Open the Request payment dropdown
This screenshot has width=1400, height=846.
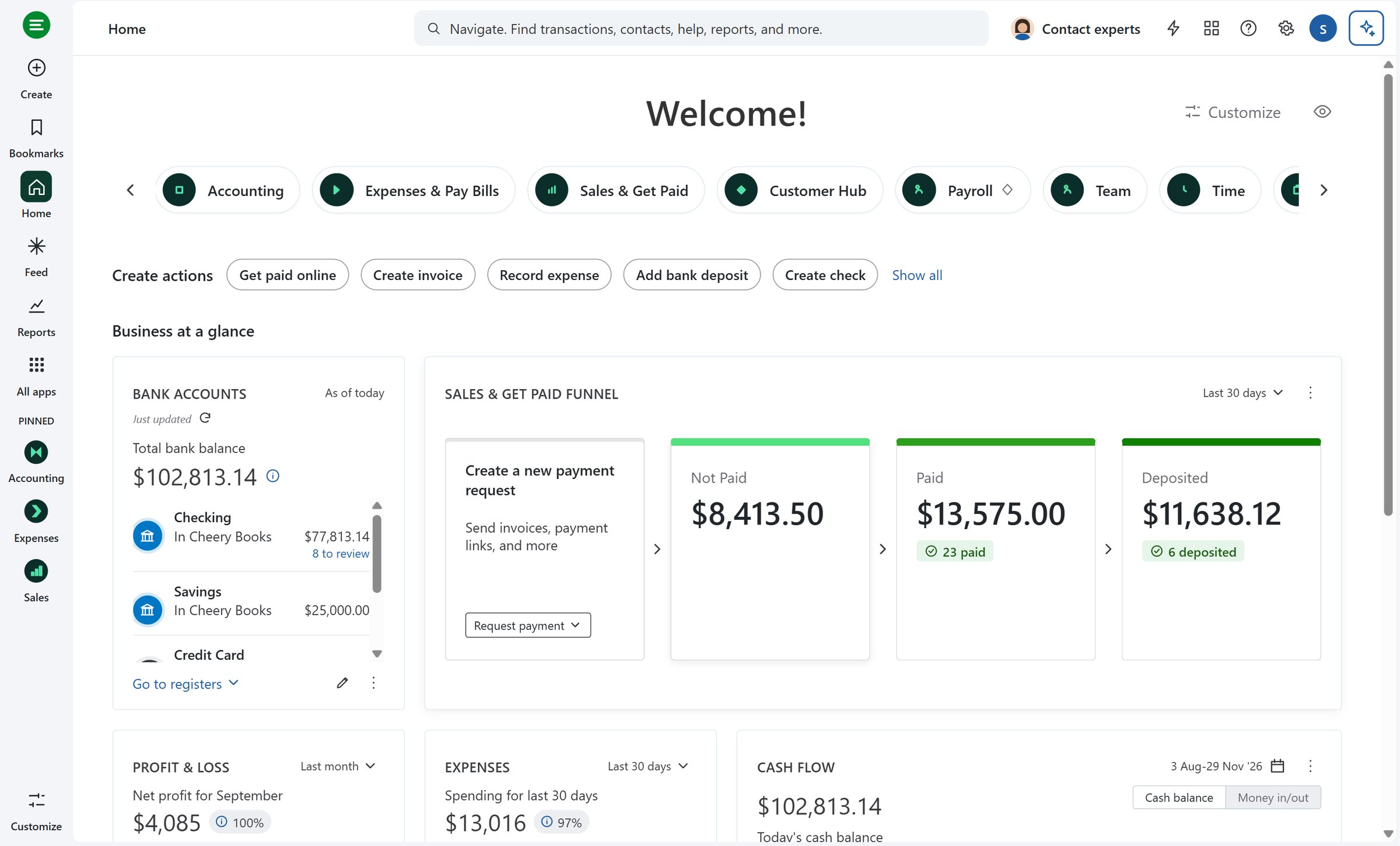point(528,625)
